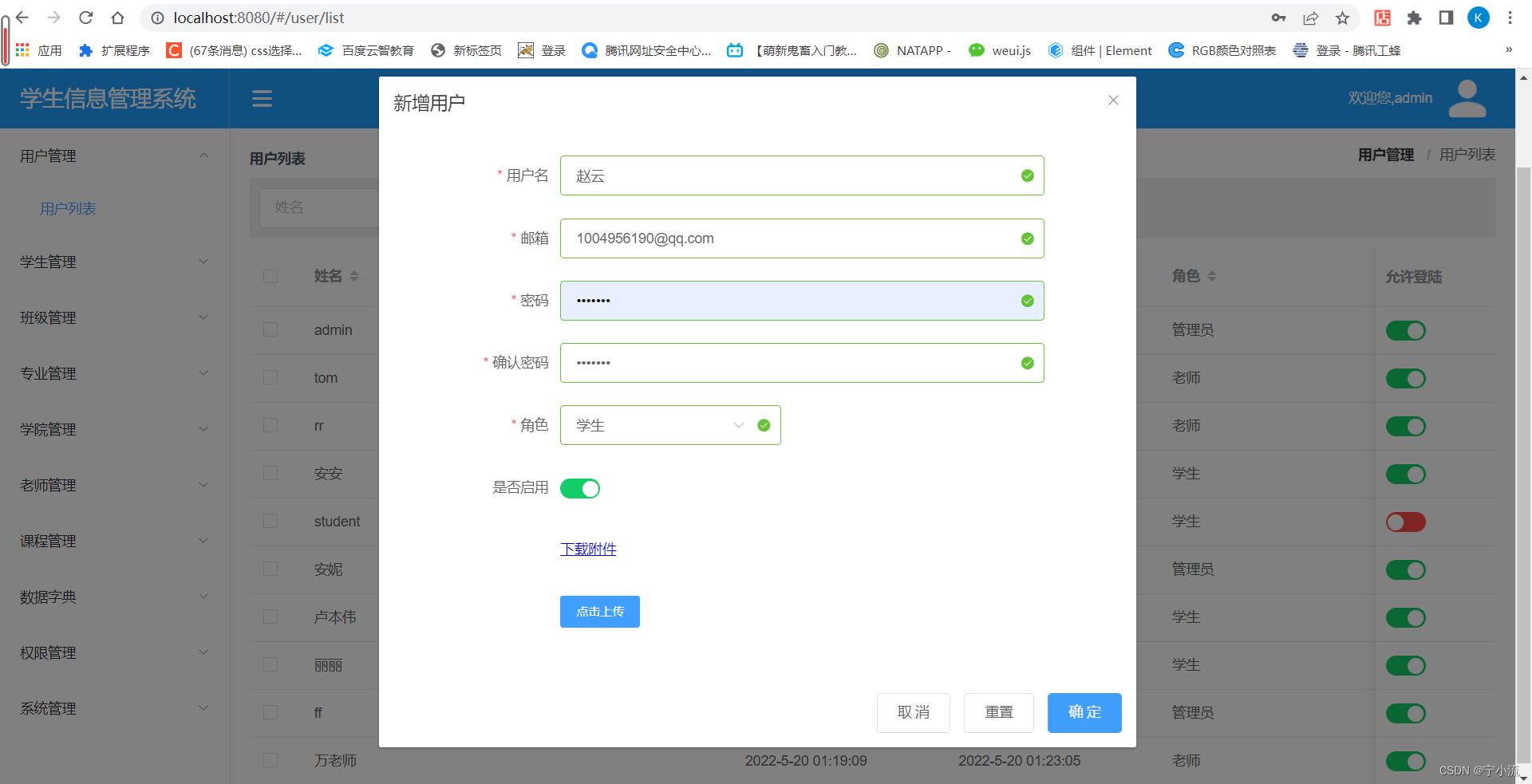
Task: Click the browser back arrow
Action: coord(22,18)
